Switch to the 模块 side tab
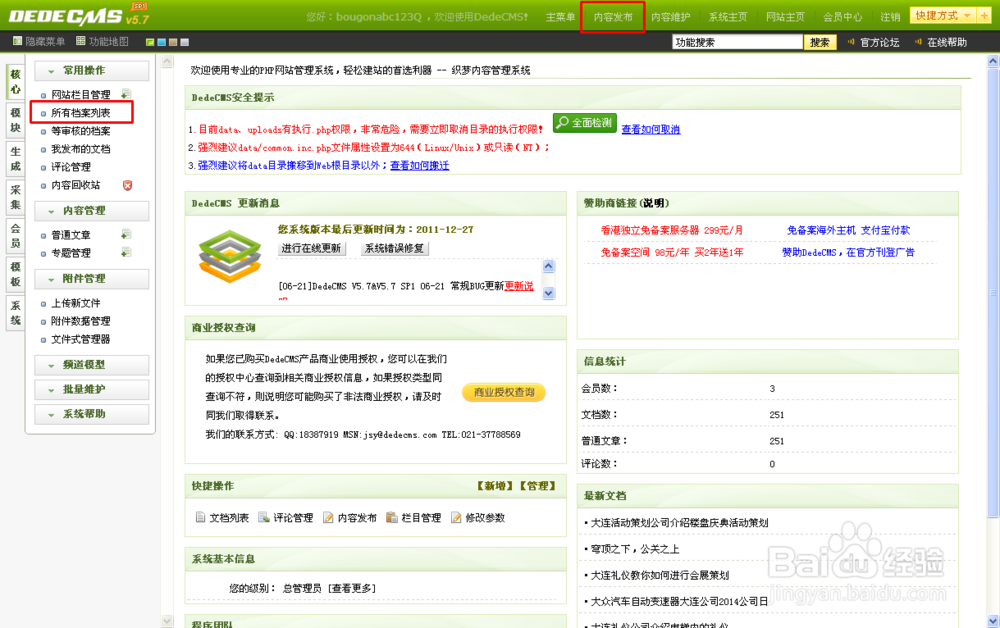 tap(15, 120)
